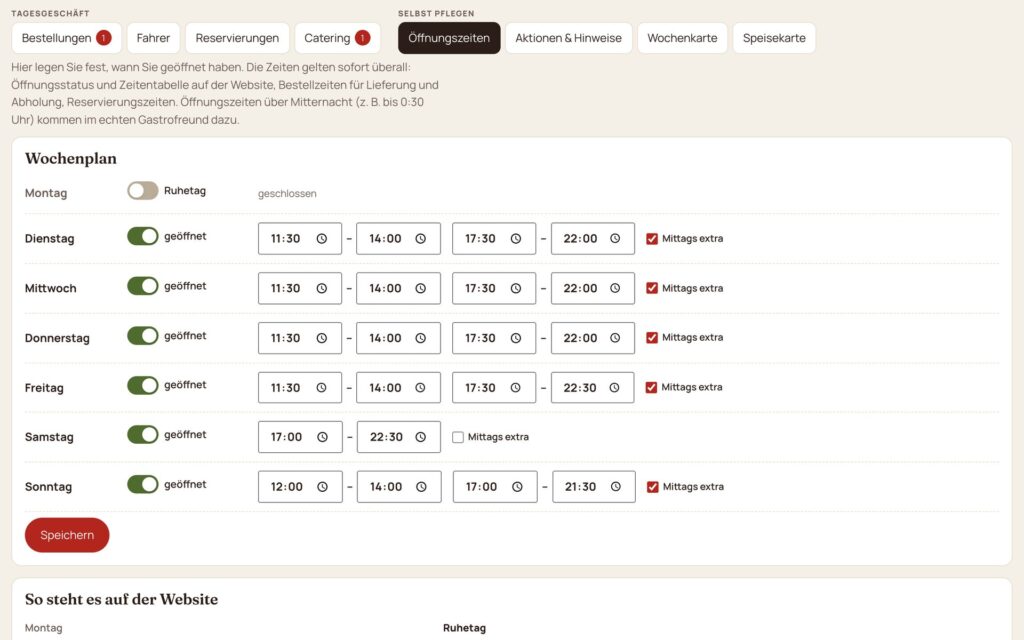Uncheck Mittags extra for Donnerstag
Viewport: 1024px width, 640px height.
(x=652, y=338)
